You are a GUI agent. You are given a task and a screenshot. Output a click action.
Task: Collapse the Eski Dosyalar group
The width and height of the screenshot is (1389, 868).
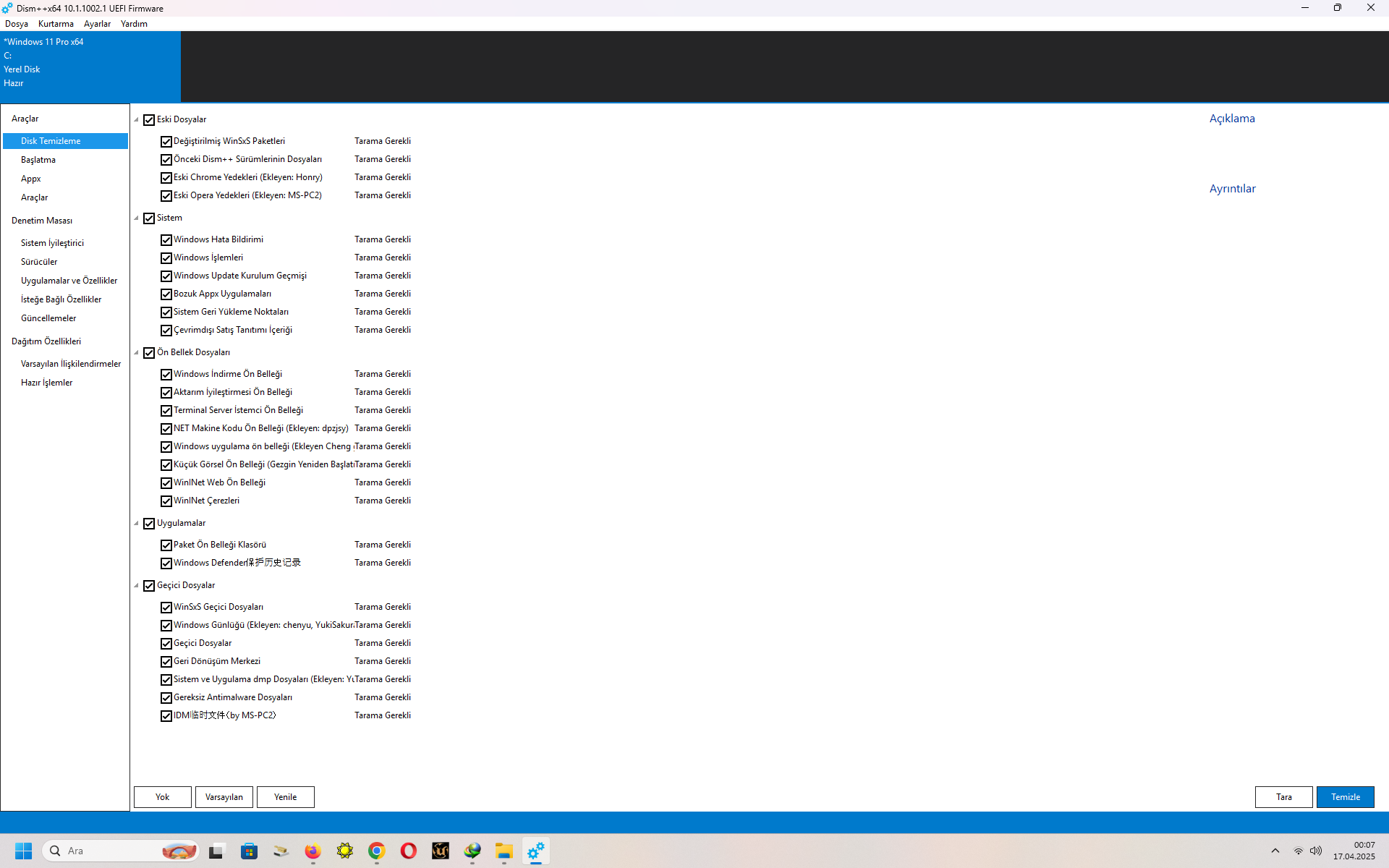coord(136,120)
